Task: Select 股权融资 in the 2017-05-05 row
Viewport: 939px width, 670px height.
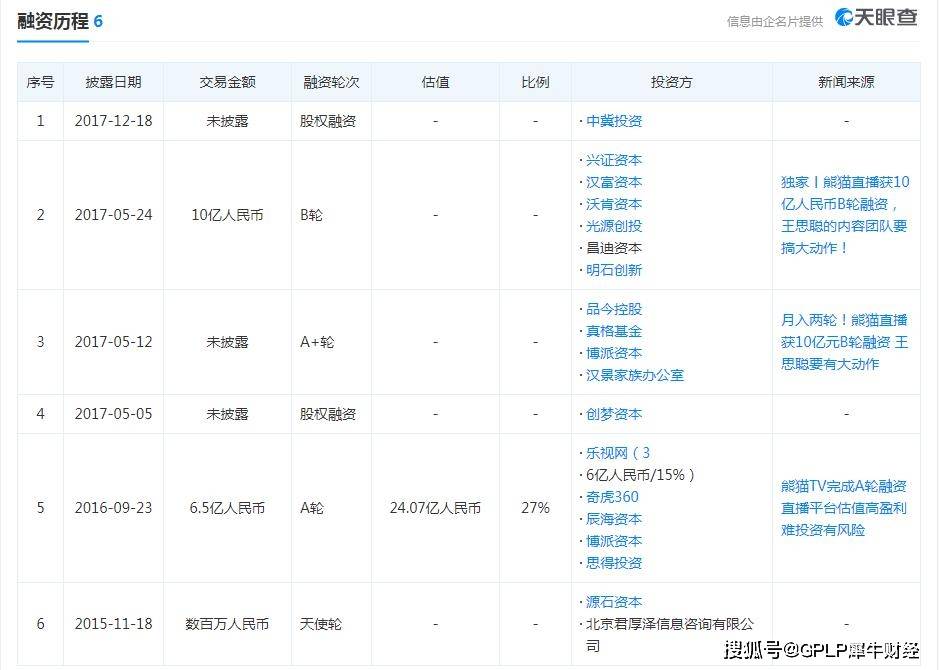Action: tap(328, 414)
